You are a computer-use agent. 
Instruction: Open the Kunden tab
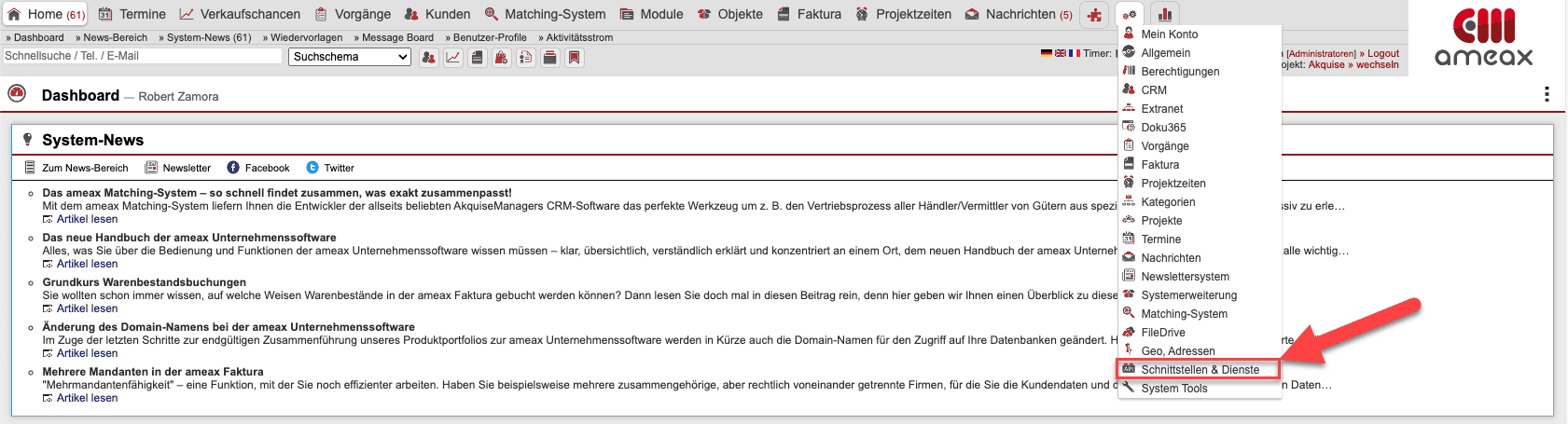(x=437, y=14)
